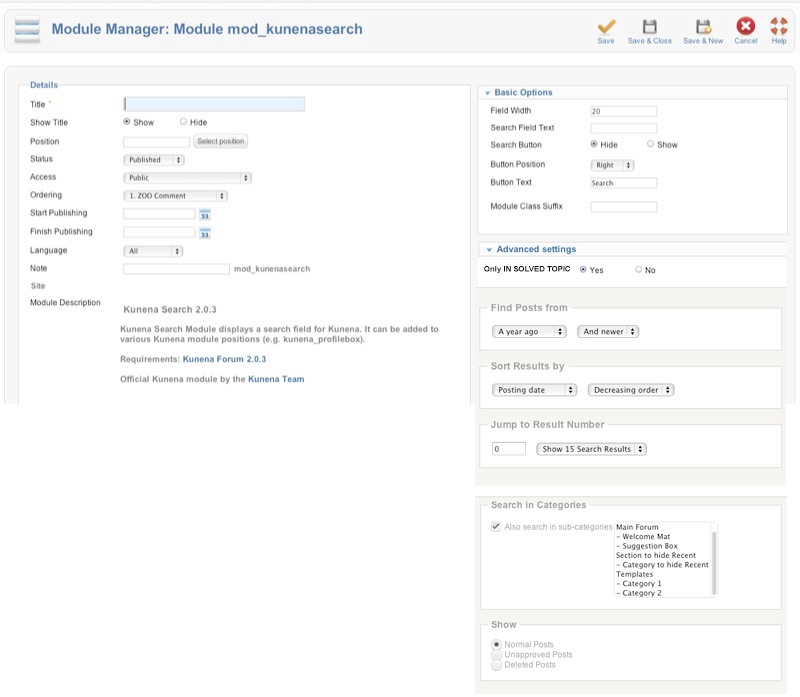Select Show for Search Button
This screenshot has width=800, height=697.
[651, 145]
